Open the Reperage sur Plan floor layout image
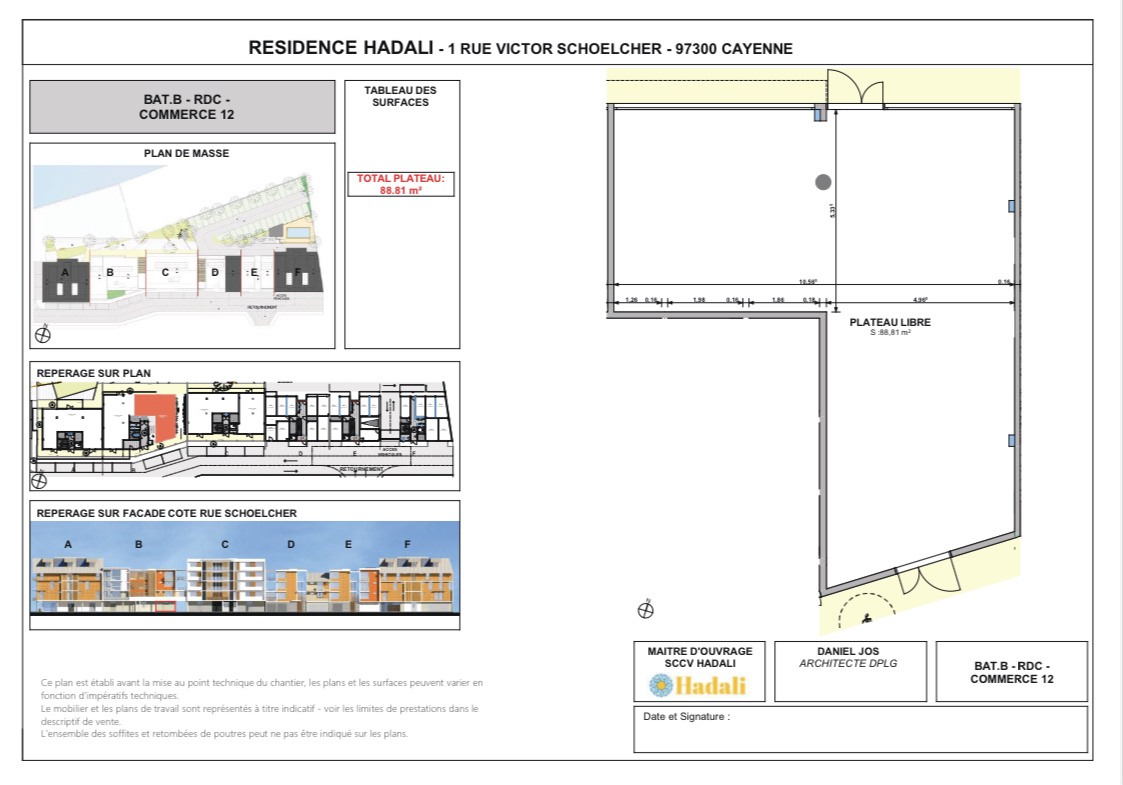Screen dimensions: 1123x785 coord(244,429)
